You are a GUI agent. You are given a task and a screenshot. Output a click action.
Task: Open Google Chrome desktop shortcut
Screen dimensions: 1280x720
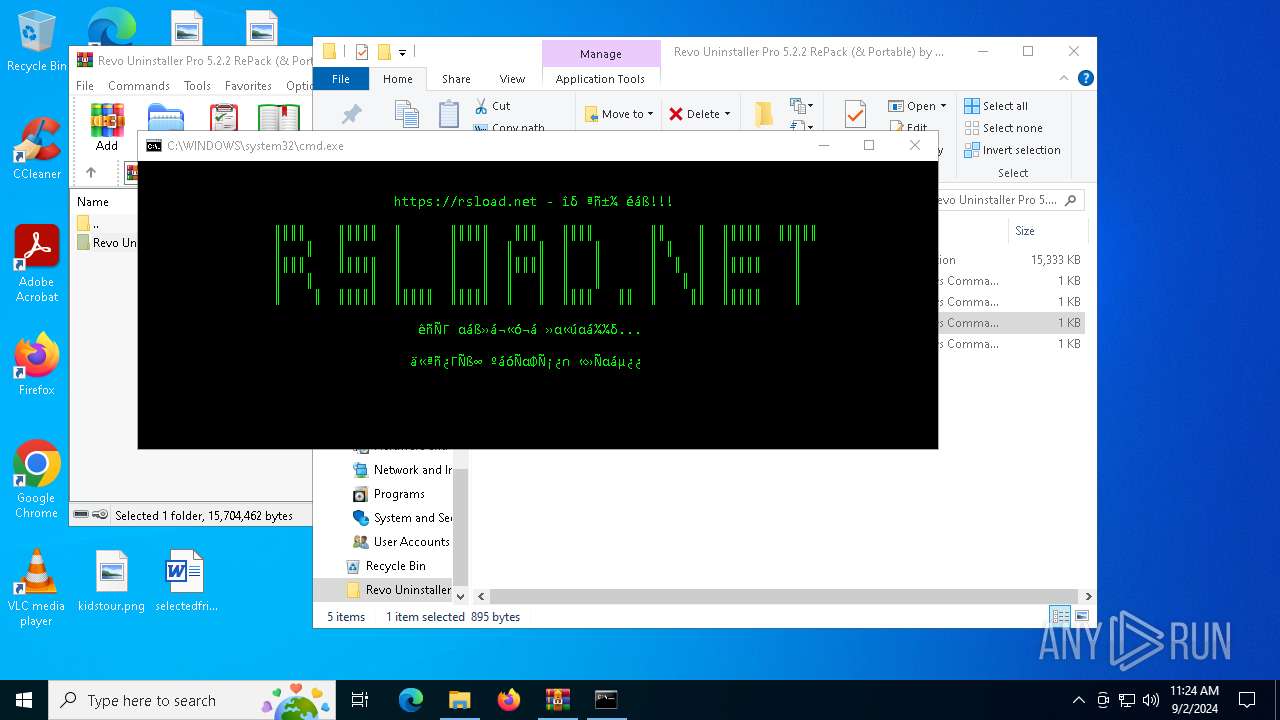36,479
